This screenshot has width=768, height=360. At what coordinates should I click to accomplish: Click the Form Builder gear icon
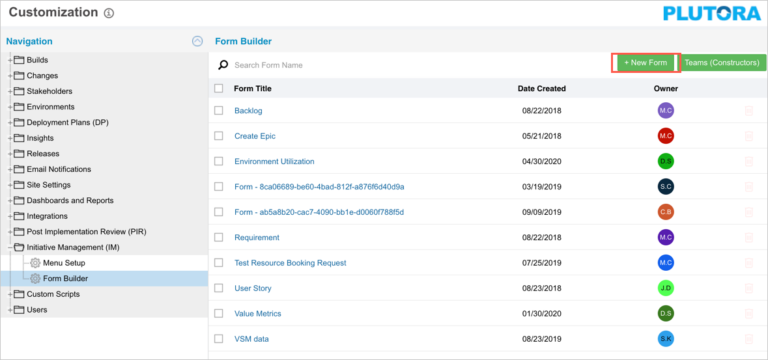(35, 279)
